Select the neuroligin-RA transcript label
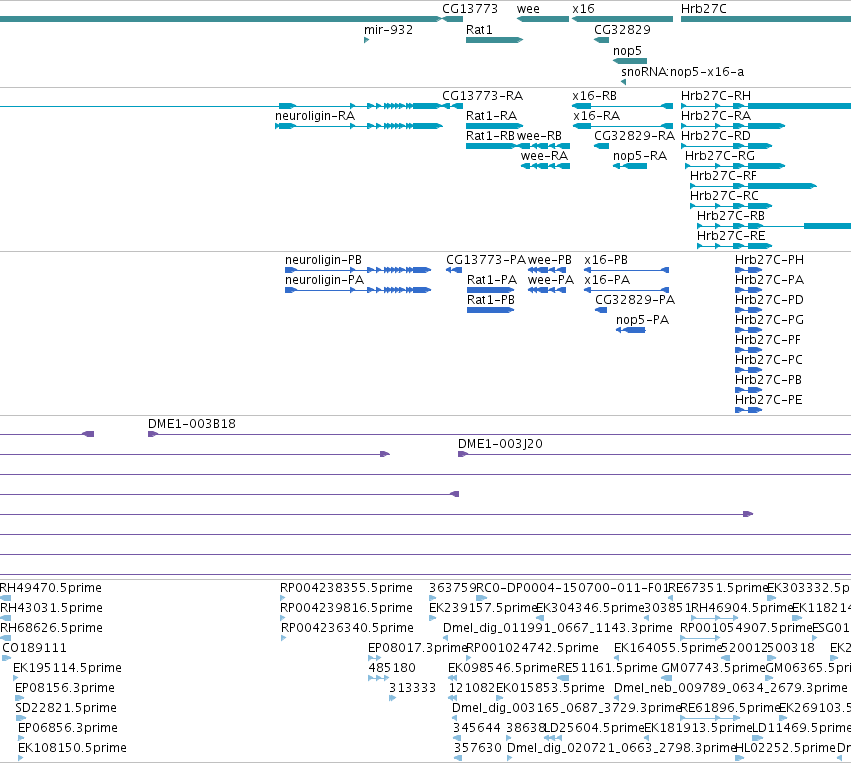 pos(315,116)
